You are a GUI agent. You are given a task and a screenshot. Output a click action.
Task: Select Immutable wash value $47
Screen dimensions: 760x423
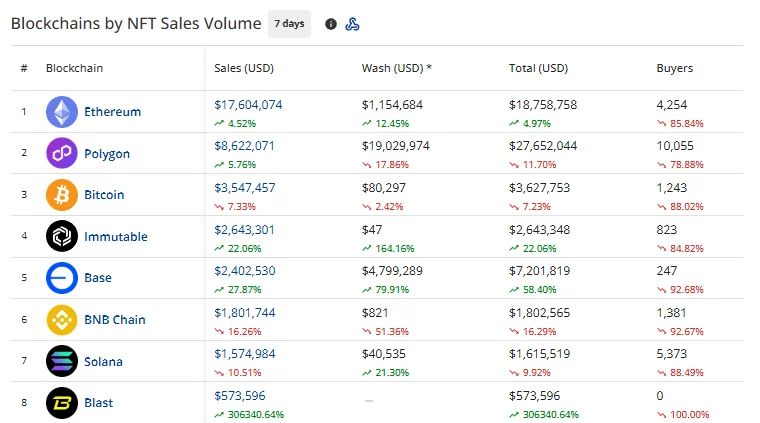pyautogui.click(x=372, y=229)
